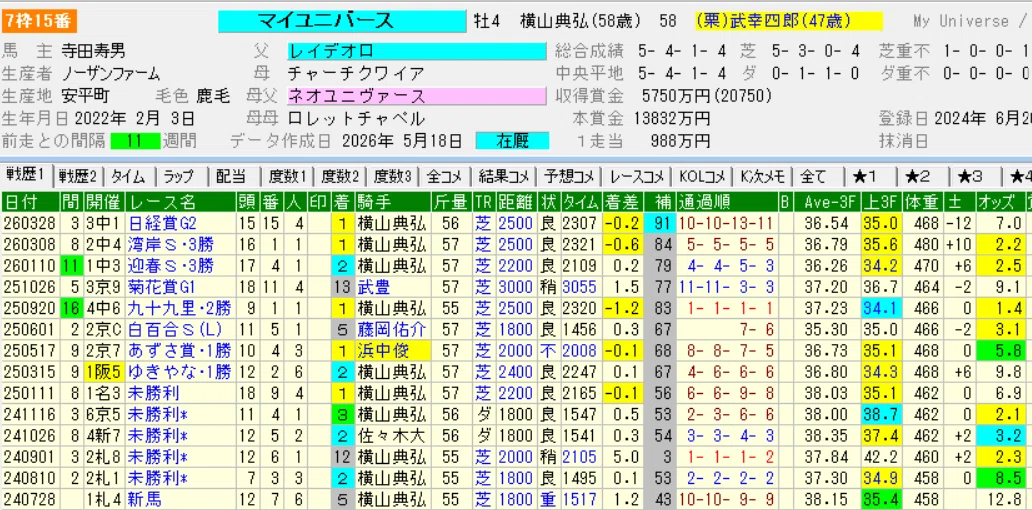This screenshot has height=510, width=1032.
Task: Open race ゆきやな・1勝
Action: click(180, 372)
